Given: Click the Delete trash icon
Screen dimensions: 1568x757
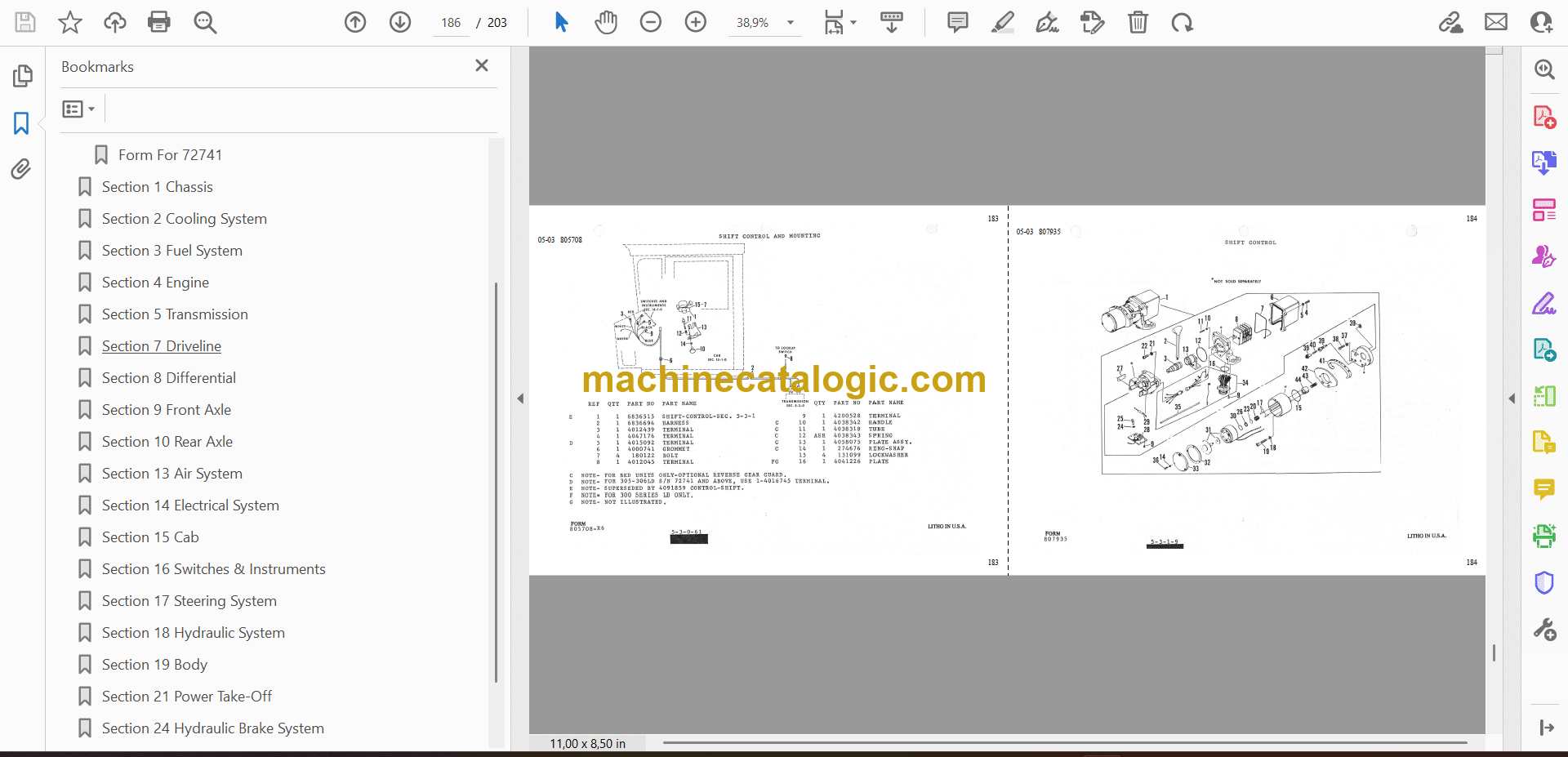Looking at the screenshot, I should 1138,22.
